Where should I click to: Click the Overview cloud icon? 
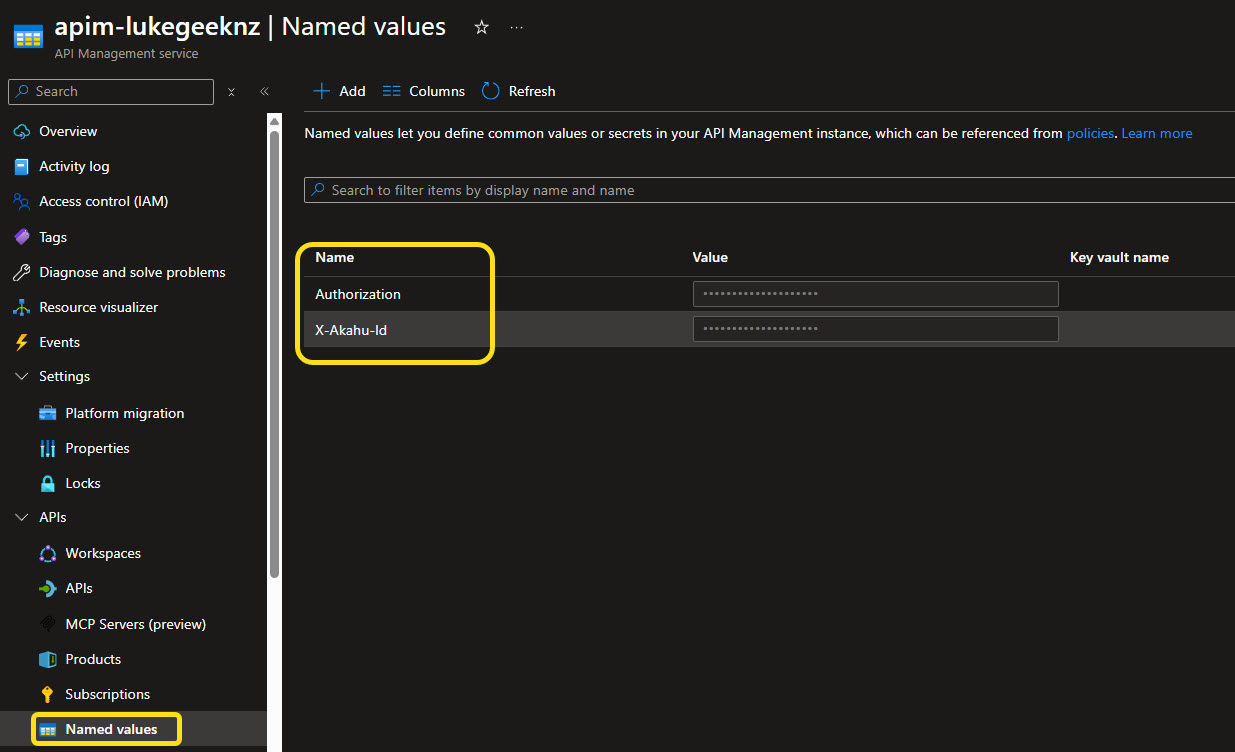pyautogui.click(x=21, y=131)
